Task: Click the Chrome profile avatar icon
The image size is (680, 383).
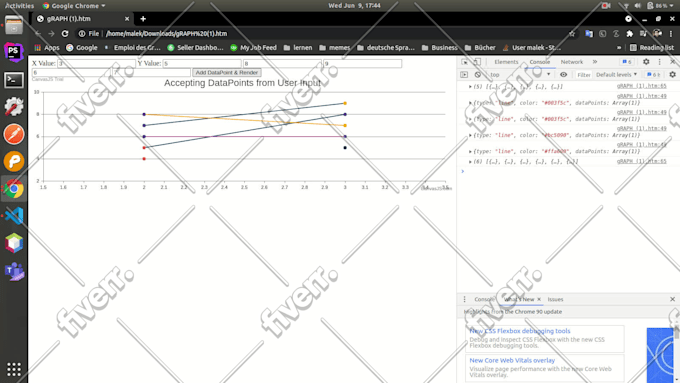Action: point(657,33)
